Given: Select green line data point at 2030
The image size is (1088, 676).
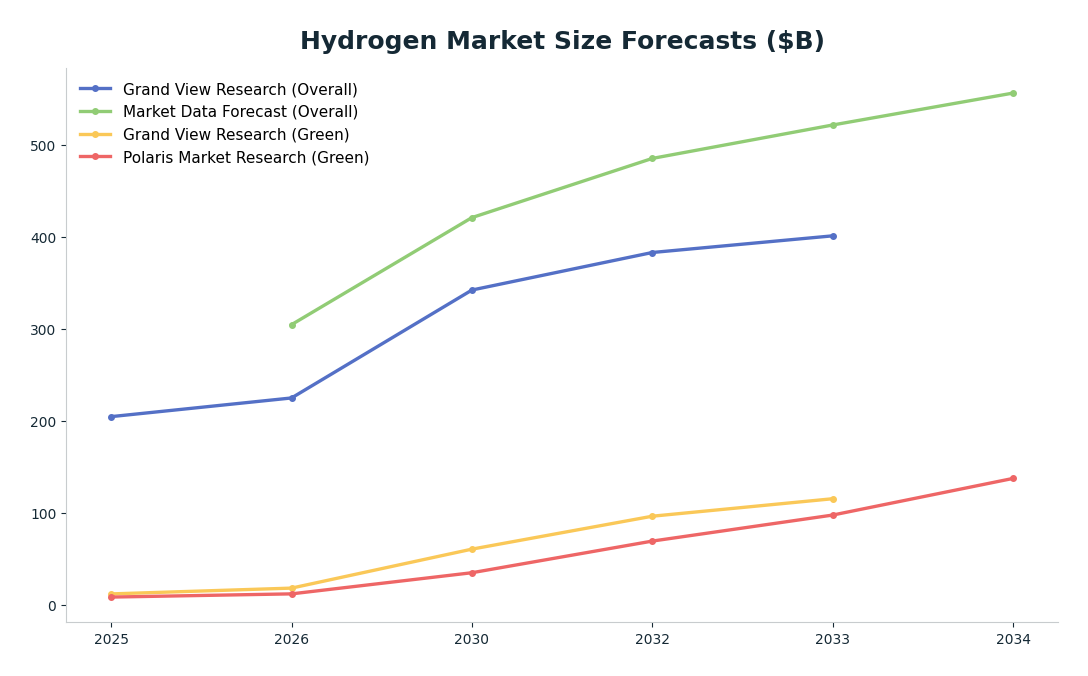Looking at the screenshot, I should pos(473,218).
